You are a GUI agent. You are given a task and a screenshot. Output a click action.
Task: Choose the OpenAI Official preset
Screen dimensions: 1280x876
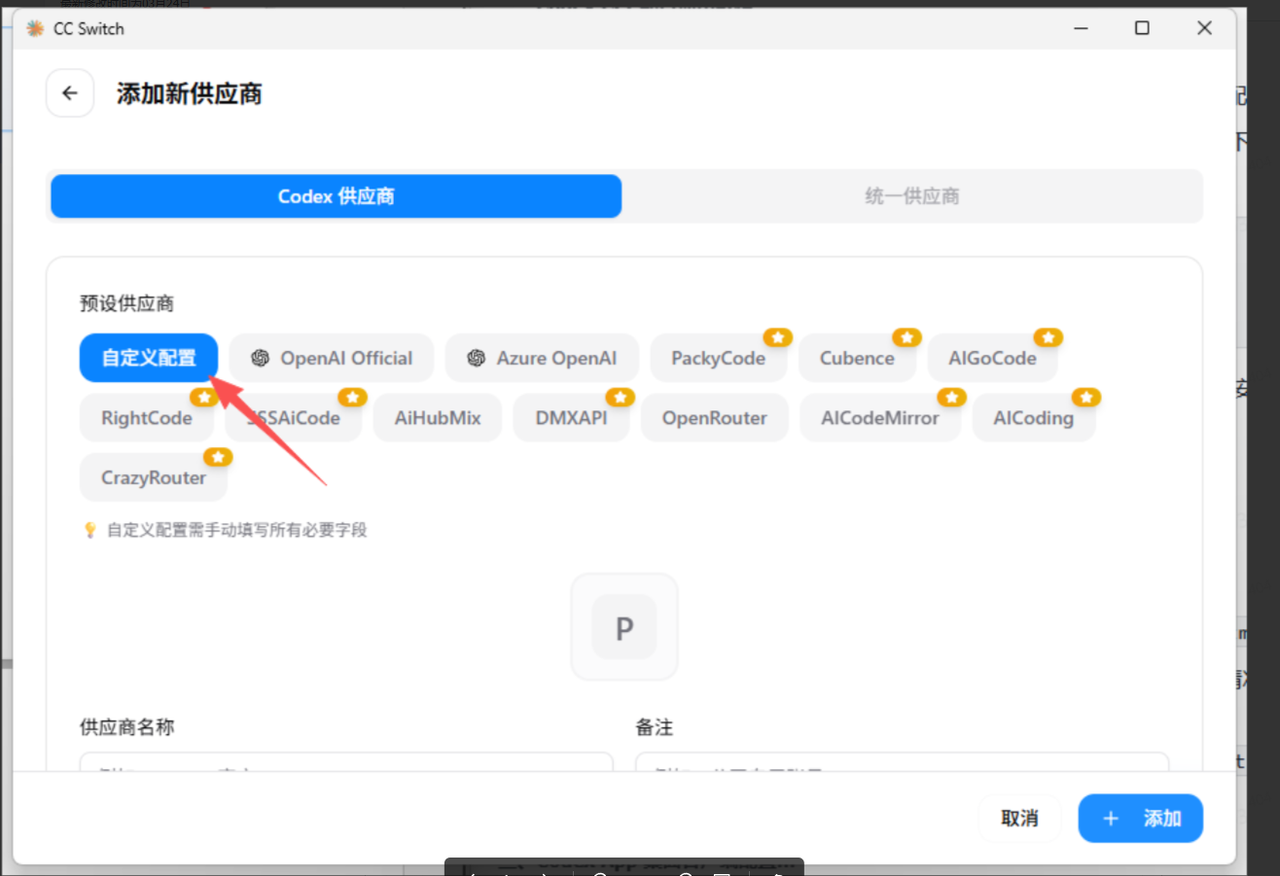(x=331, y=358)
